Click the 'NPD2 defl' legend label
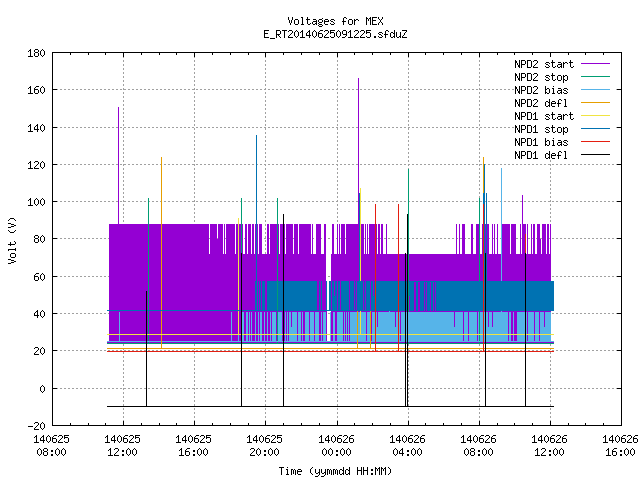This screenshot has height=480, width=640. tap(541, 103)
